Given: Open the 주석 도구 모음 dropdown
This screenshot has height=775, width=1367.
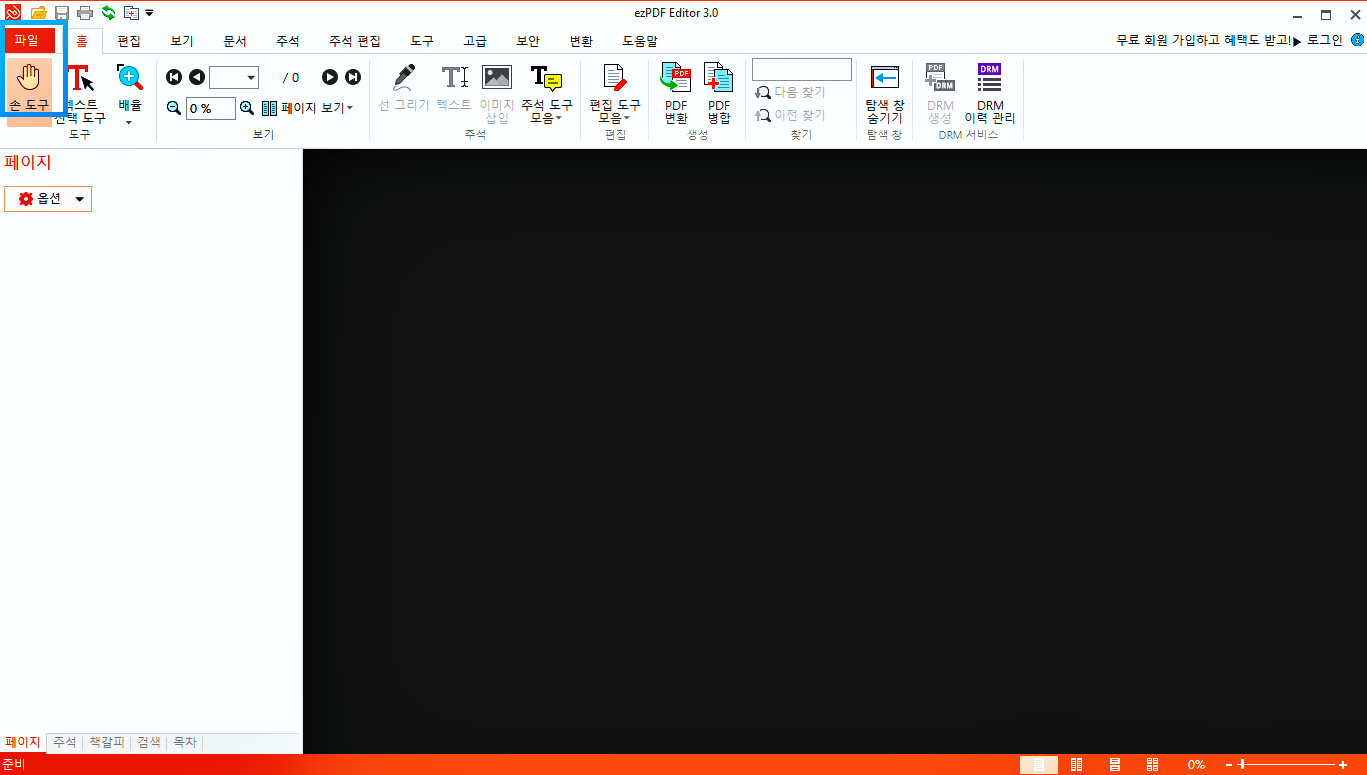Looking at the screenshot, I should point(546,93).
